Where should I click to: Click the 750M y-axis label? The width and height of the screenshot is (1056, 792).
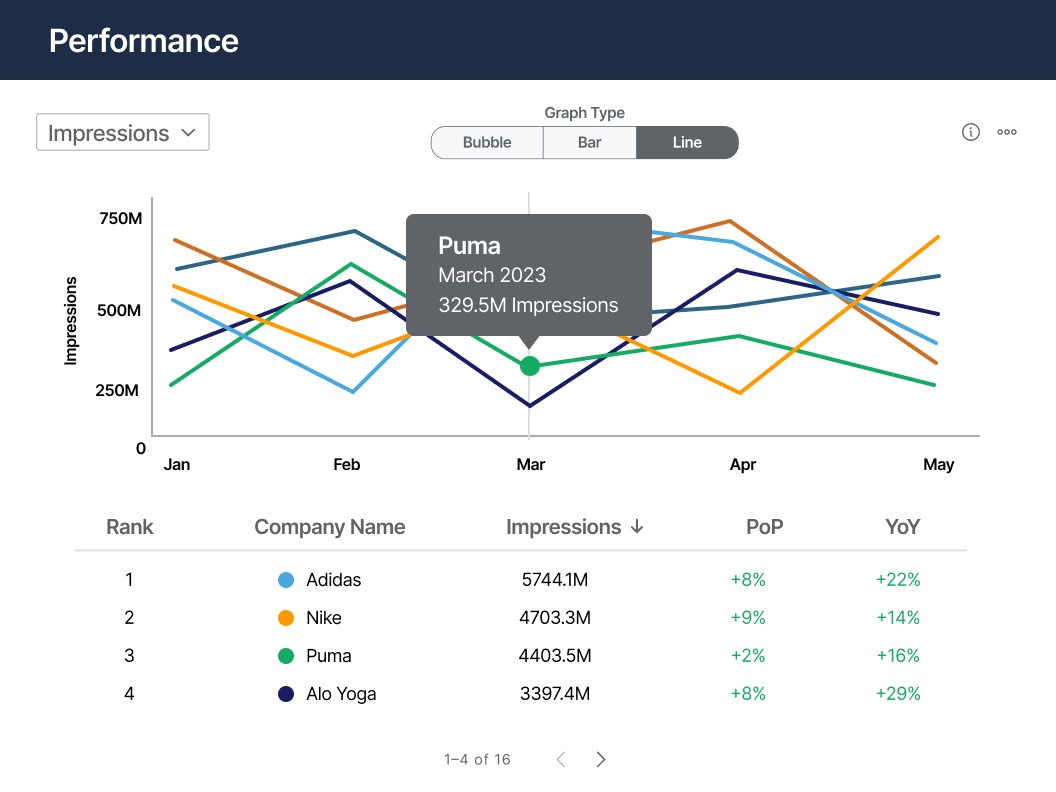tap(121, 218)
